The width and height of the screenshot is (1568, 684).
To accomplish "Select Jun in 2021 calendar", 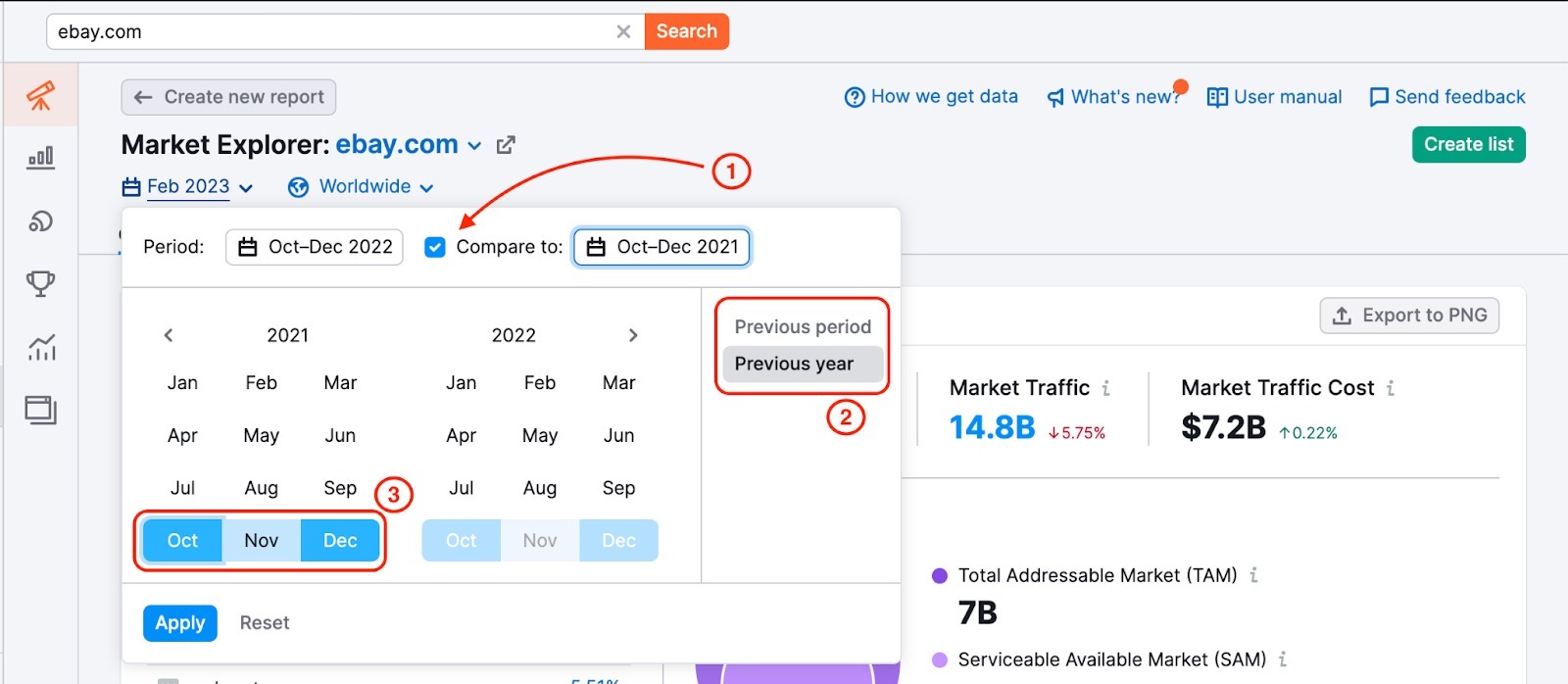I will point(340,435).
